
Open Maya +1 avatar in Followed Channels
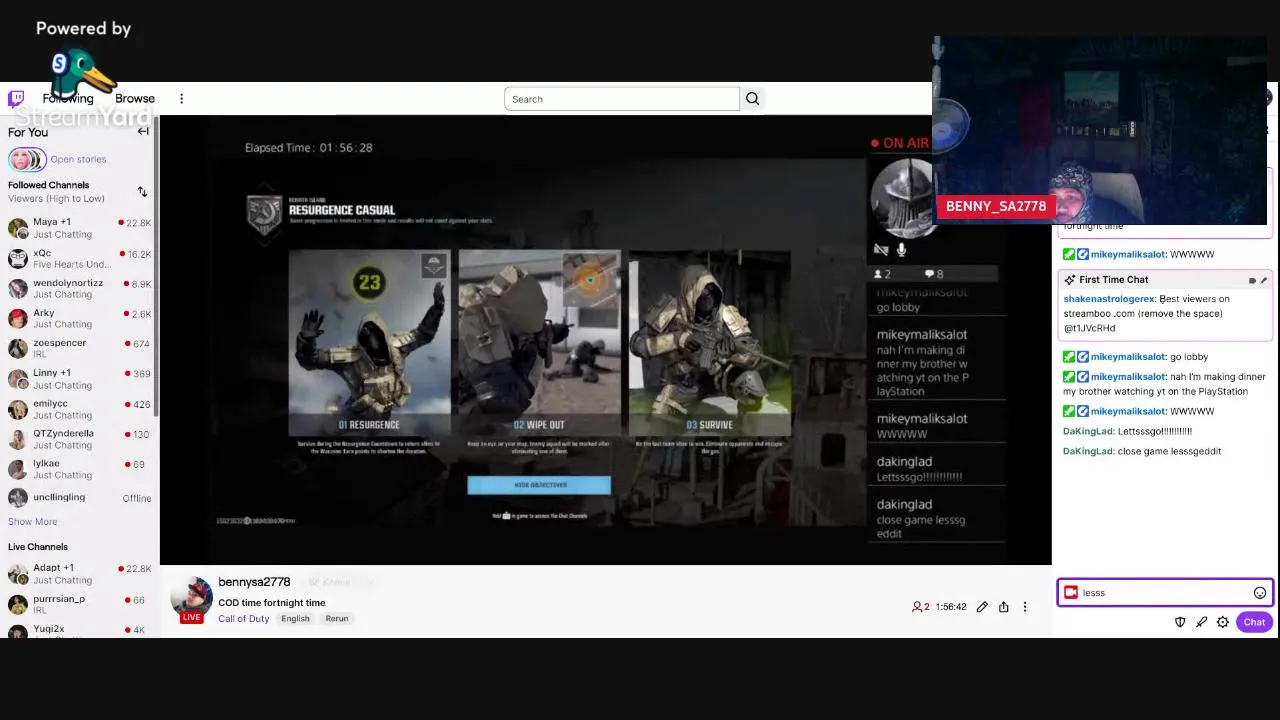pos(18,229)
